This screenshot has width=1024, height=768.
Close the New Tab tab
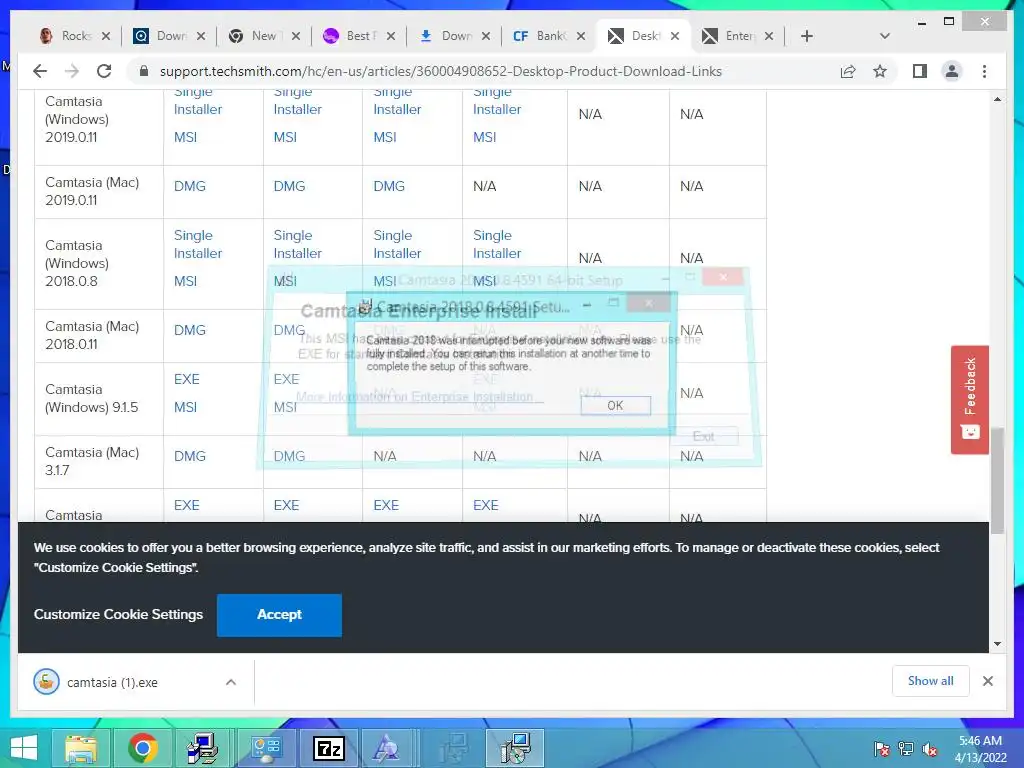tap(296, 36)
